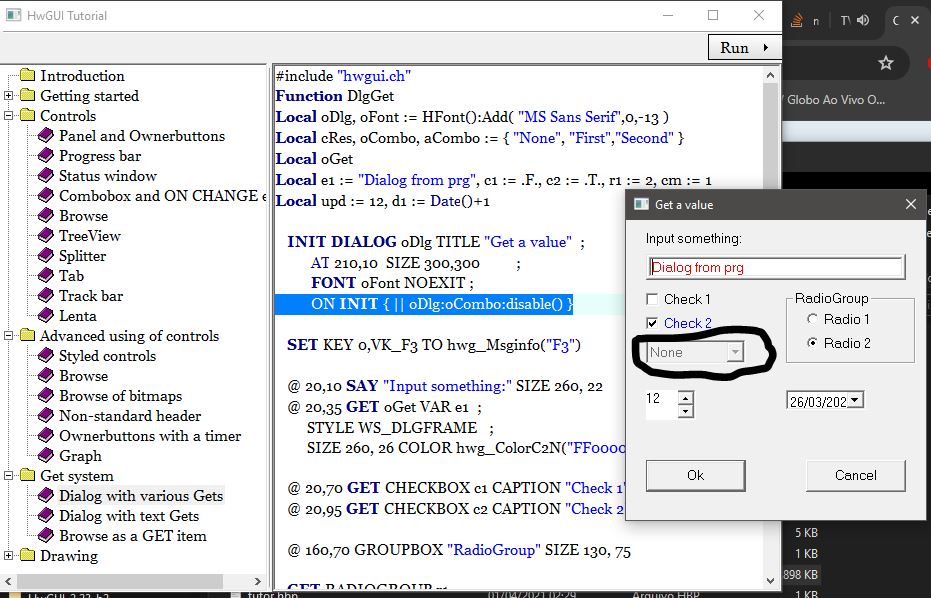
Task: Open the Run menu
Action: pos(744,47)
